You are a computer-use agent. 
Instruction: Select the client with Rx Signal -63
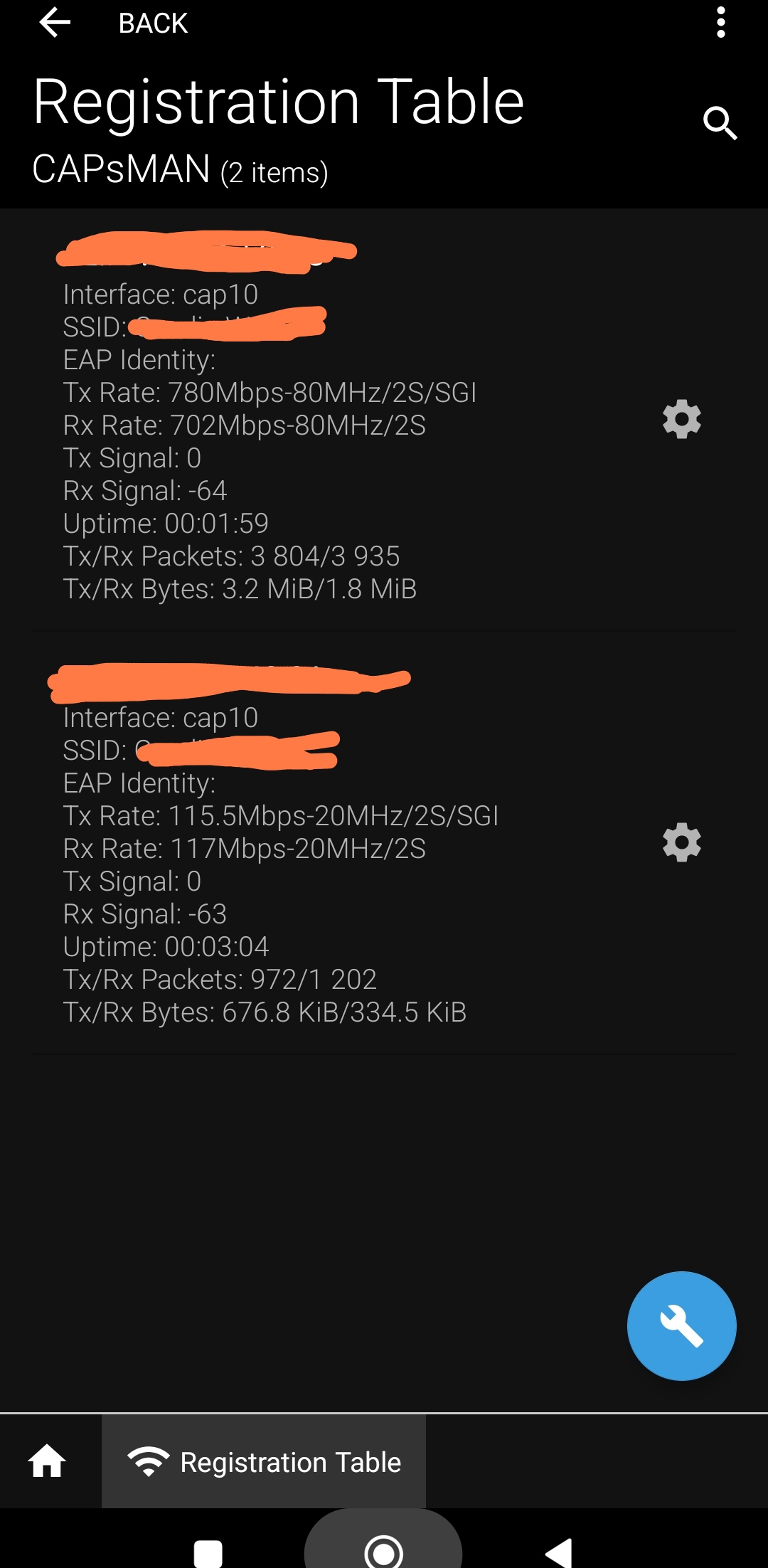(145, 914)
